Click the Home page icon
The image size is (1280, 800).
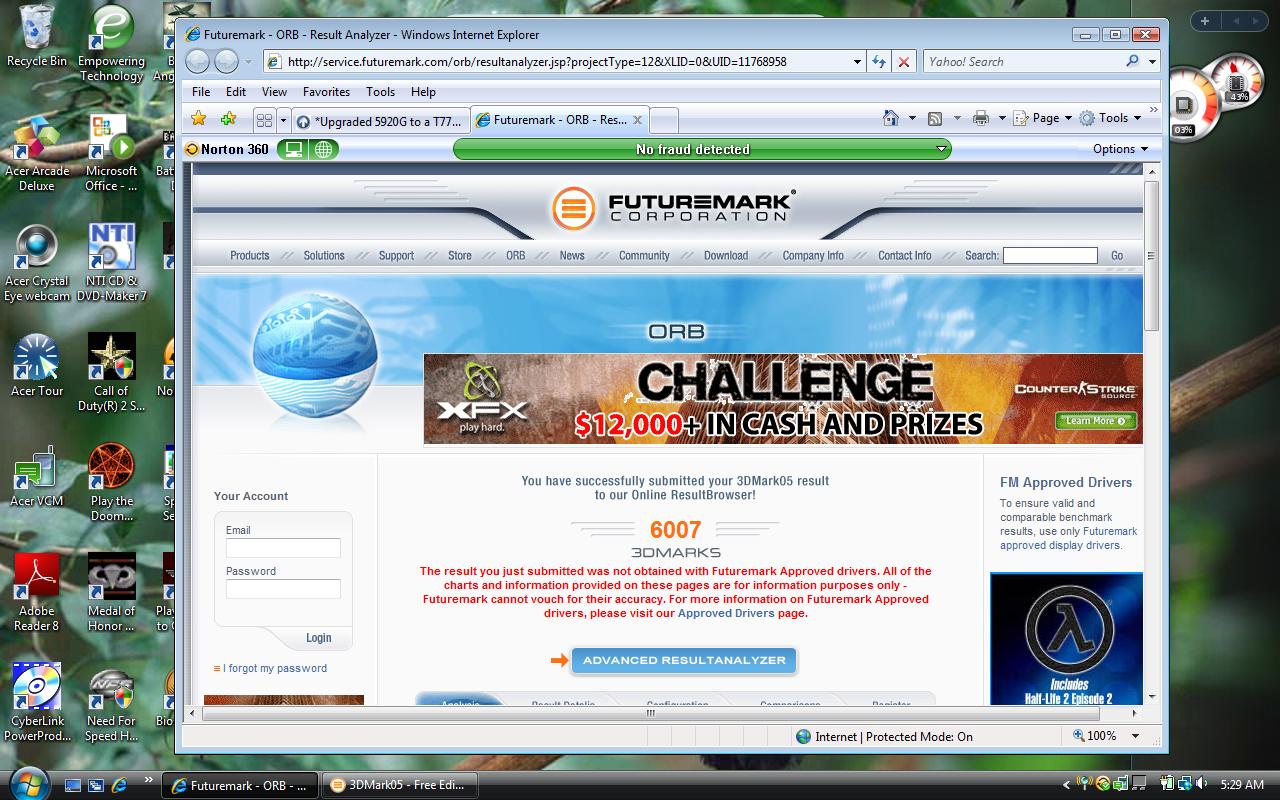pos(890,118)
